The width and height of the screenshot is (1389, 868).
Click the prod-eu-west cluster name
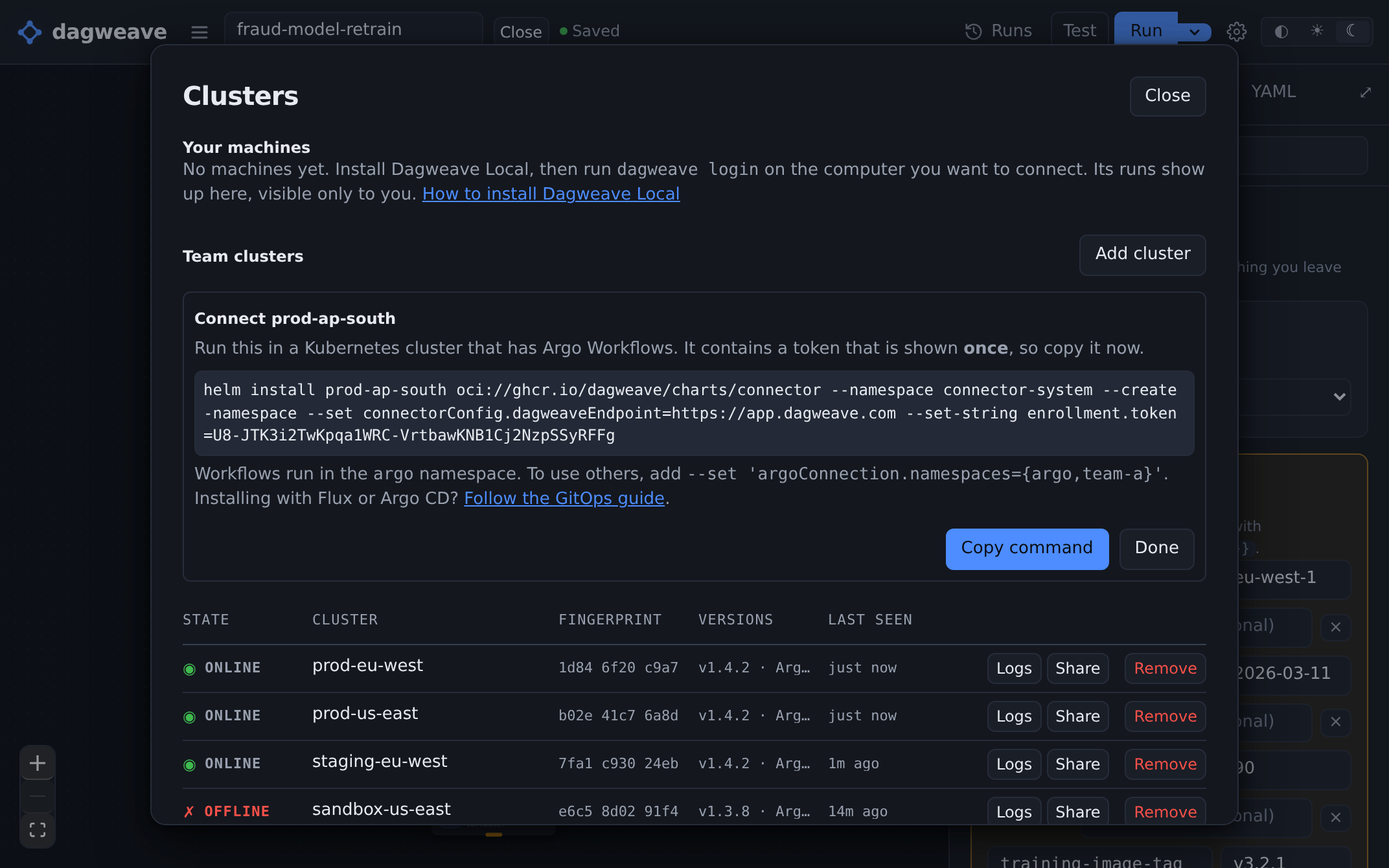coord(367,666)
